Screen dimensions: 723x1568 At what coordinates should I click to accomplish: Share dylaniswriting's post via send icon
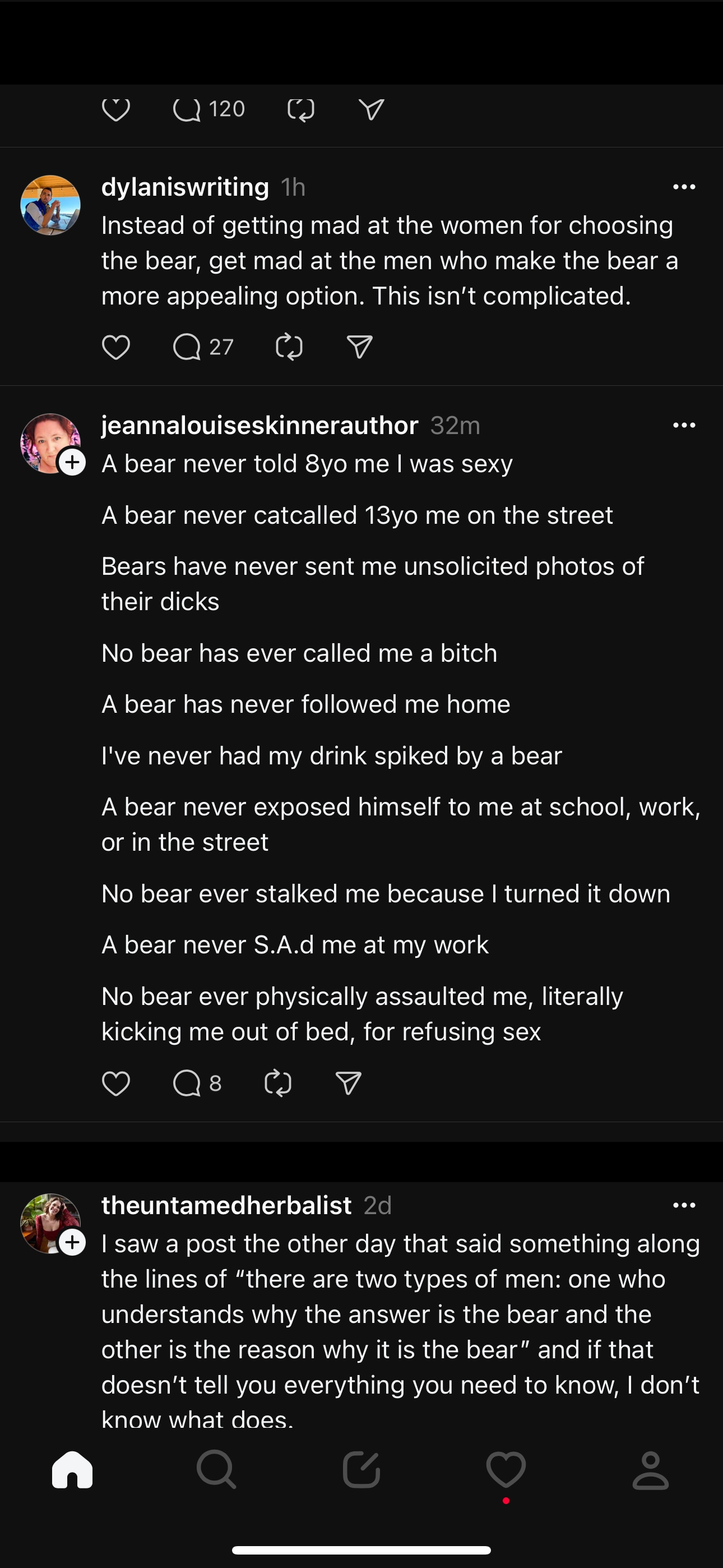pyautogui.click(x=360, y=347)
